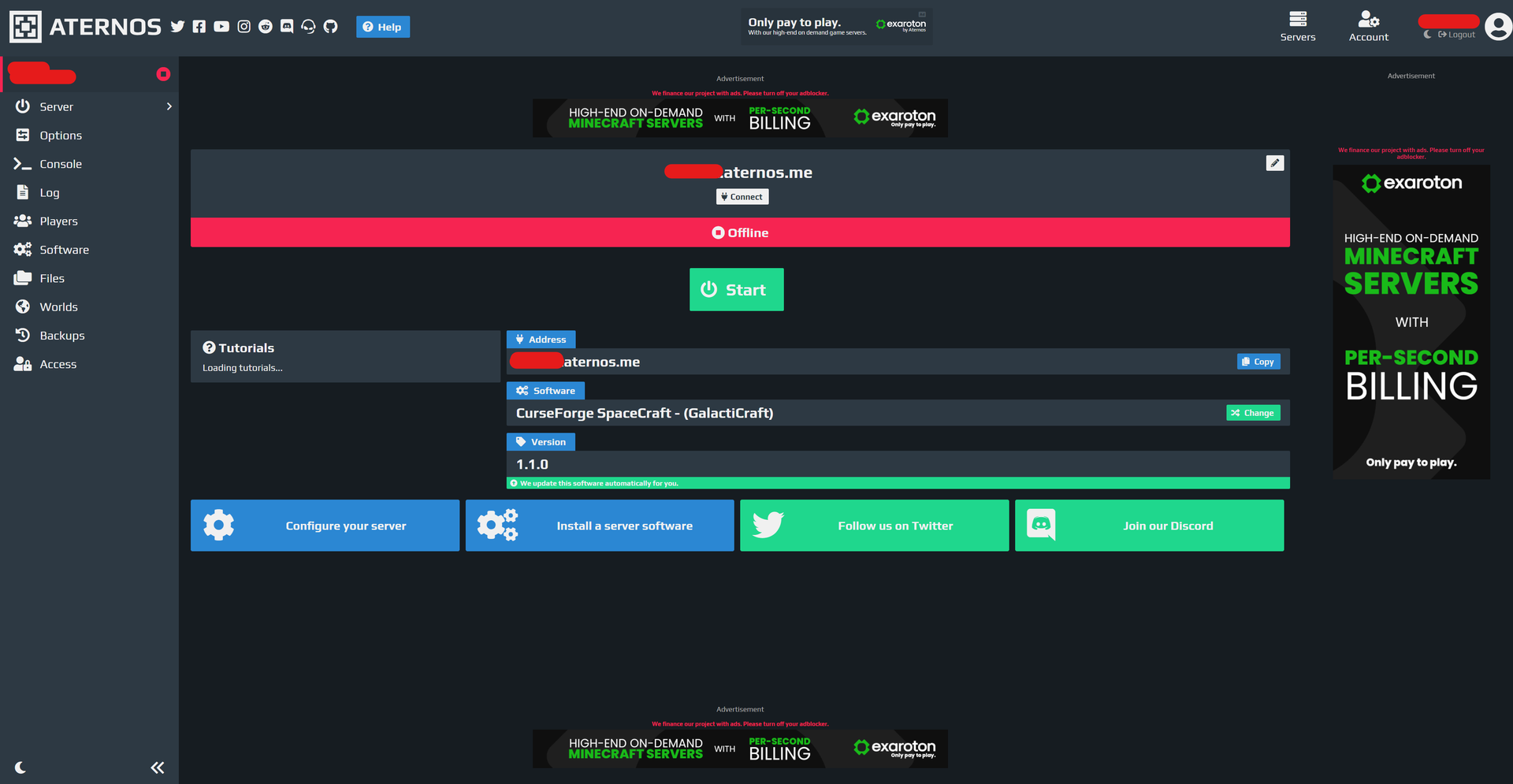The image size is (1513, 784).
Task: Click the right sidebar exaroton advertisement
Action: [1411, 321]
